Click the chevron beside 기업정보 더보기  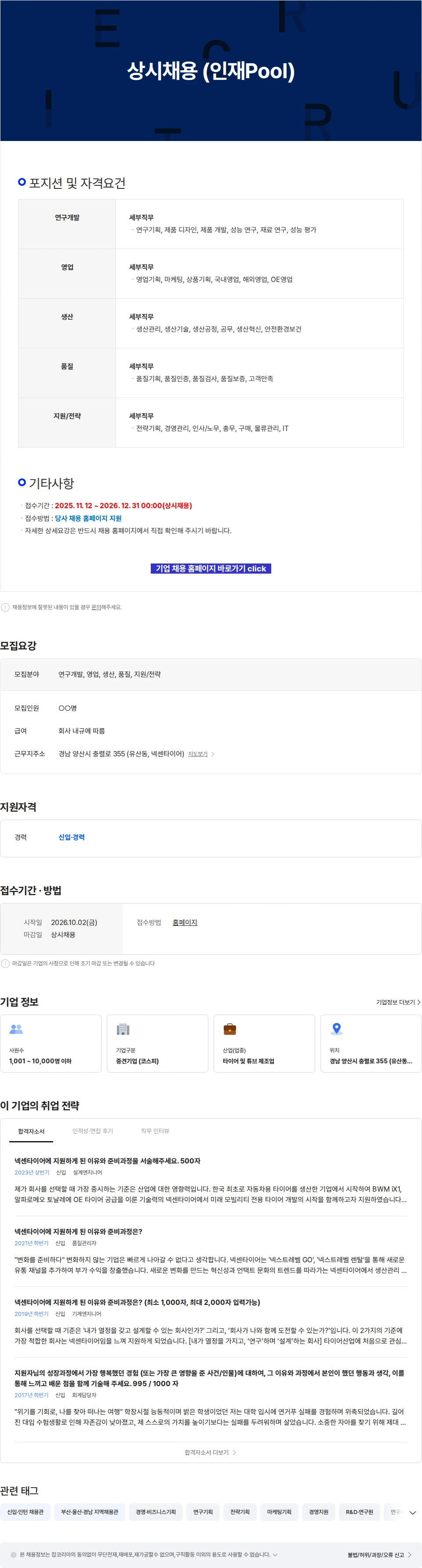coord(418,1002)
